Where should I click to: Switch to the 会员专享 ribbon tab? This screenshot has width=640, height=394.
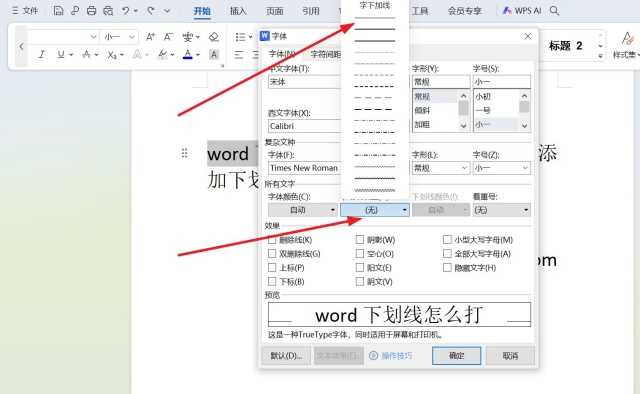464,11
